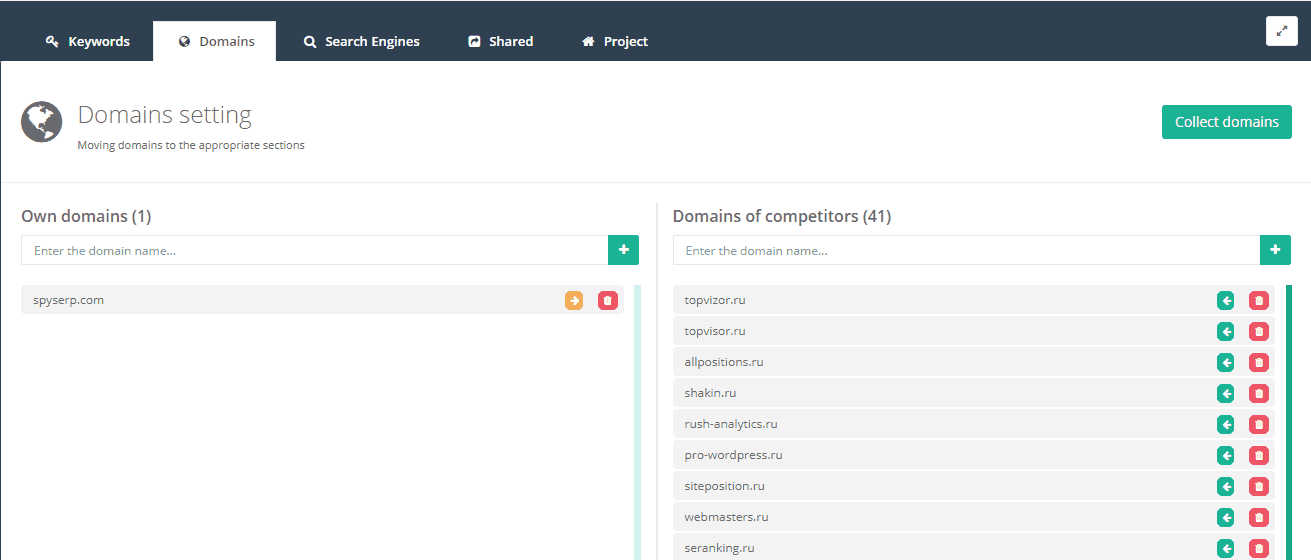Focus the own domains name input
The image size is (1311, 560).
click(315, 250)
